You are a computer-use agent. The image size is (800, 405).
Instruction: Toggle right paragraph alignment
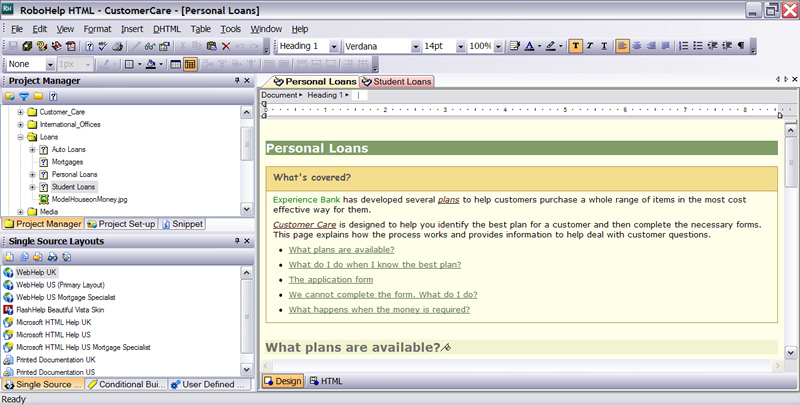tap(651, 46)
